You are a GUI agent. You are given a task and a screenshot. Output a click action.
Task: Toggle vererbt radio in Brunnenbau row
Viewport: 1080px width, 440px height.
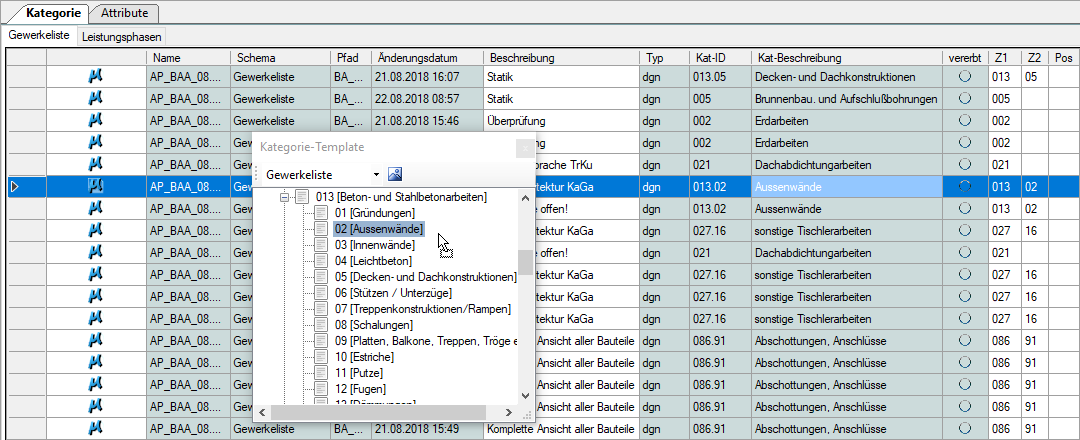965,99
